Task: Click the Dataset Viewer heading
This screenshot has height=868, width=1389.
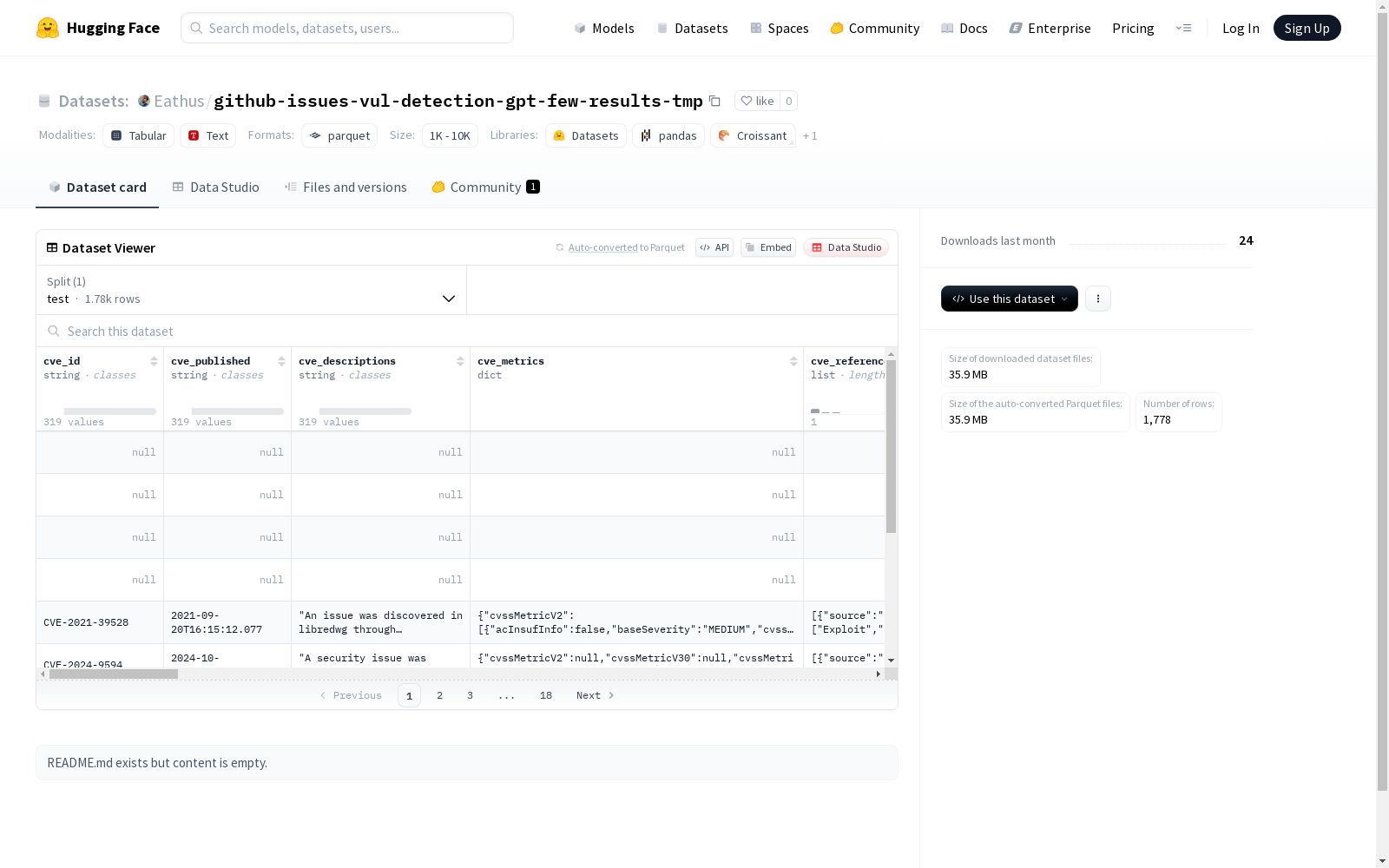Action: click(109, 247)
